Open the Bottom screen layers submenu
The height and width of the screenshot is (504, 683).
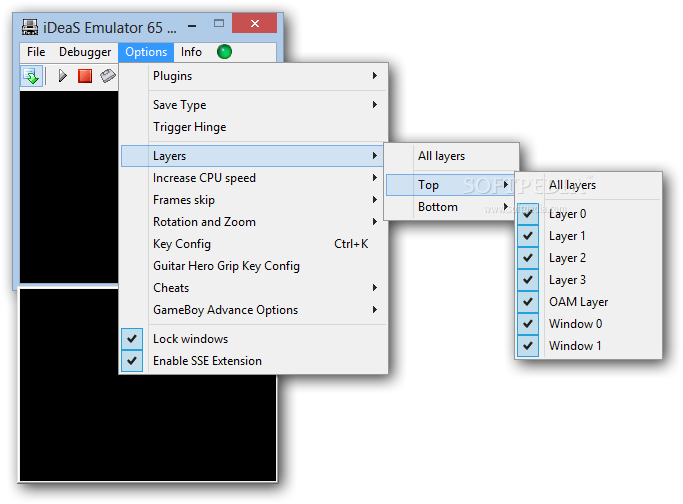point(450,207)
